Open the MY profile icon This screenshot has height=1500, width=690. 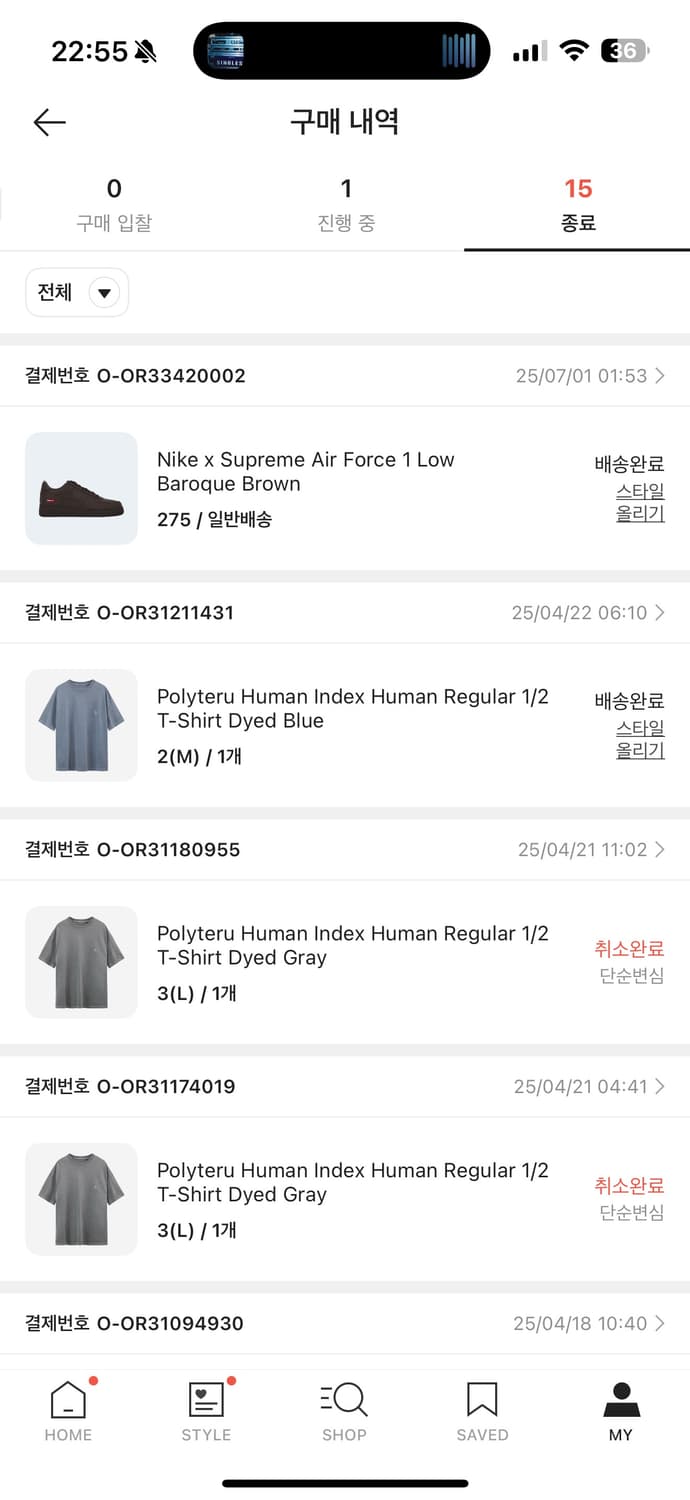point(621,1400)
